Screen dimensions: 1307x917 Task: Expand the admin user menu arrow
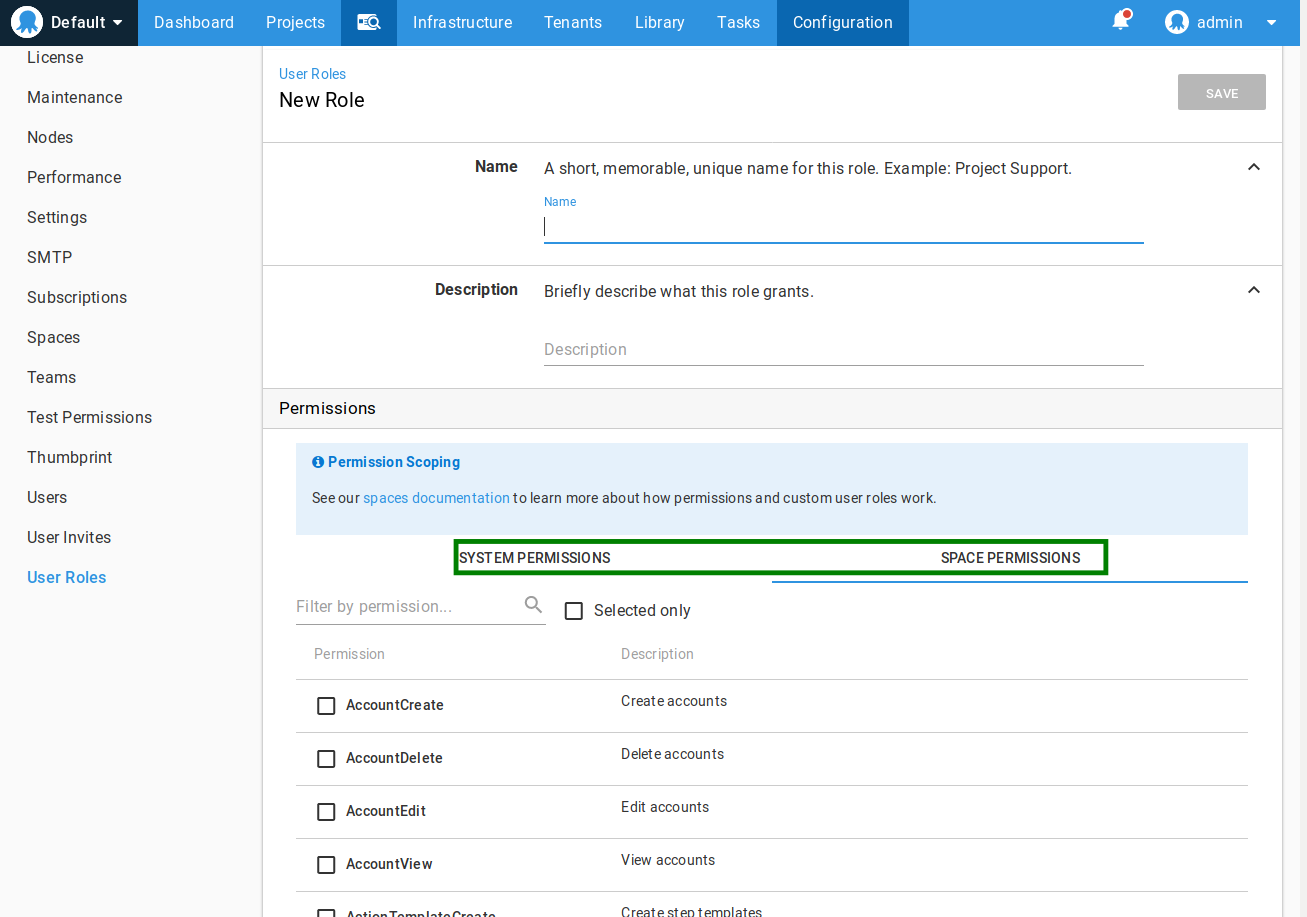point(1272,23)
